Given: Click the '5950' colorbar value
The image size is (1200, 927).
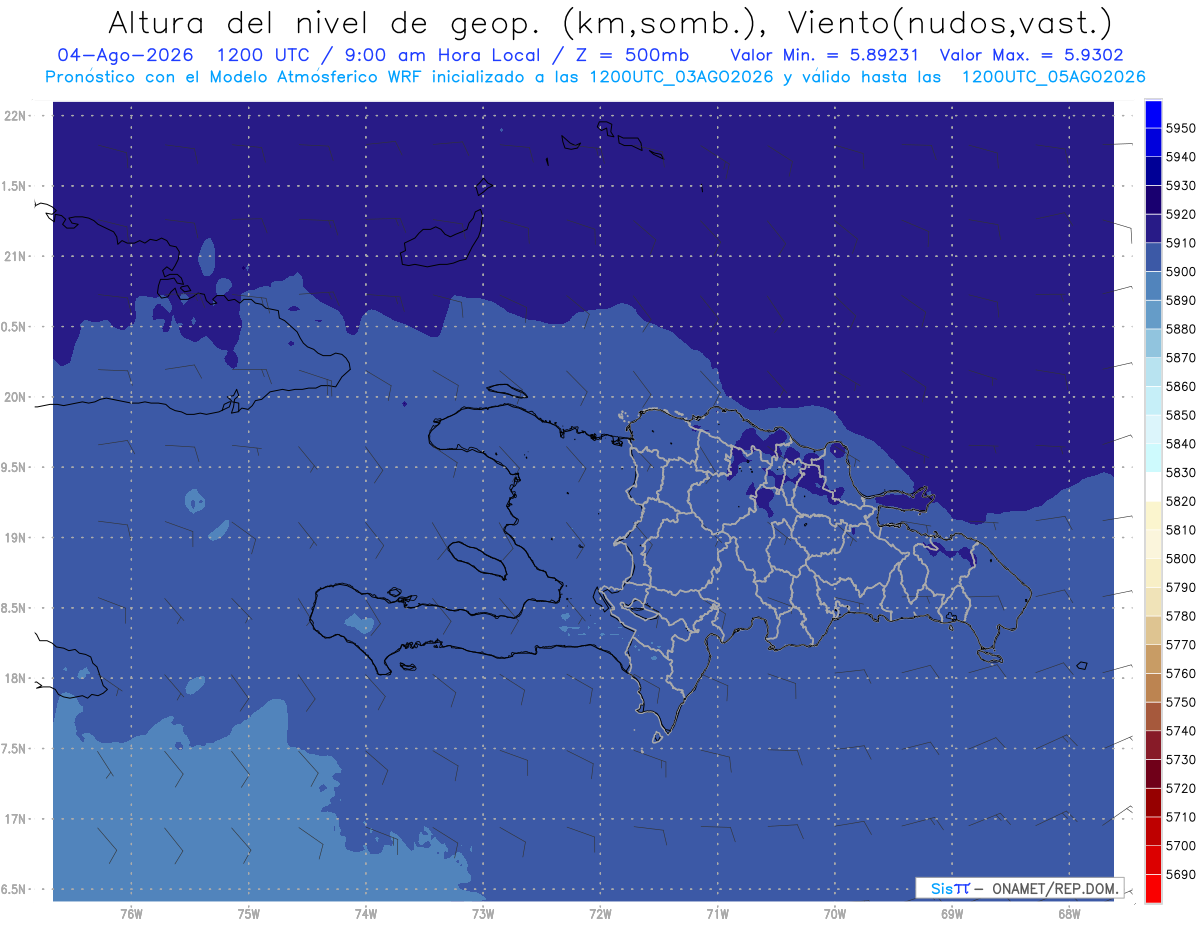Looking at the screenshot, I should (x=1180, y=129).
